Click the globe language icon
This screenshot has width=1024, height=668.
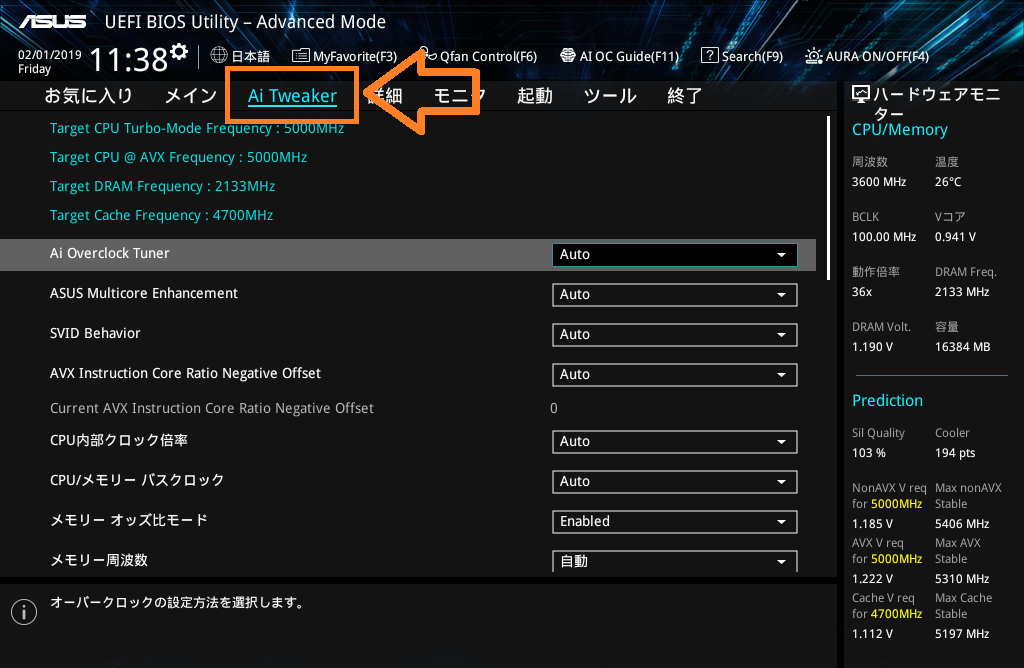pyautogui.click(x=219, y=56)
